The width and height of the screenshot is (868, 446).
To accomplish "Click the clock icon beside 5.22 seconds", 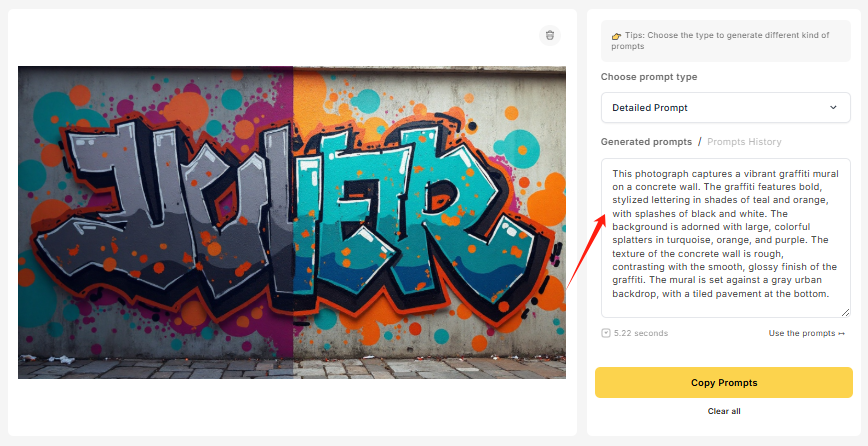I will tap(606, 333).
